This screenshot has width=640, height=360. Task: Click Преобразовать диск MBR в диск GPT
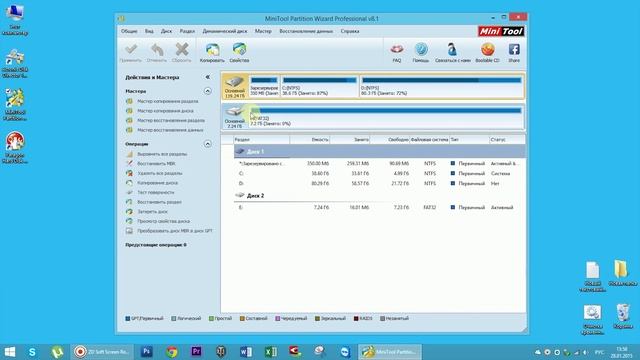tap(175, 231)
